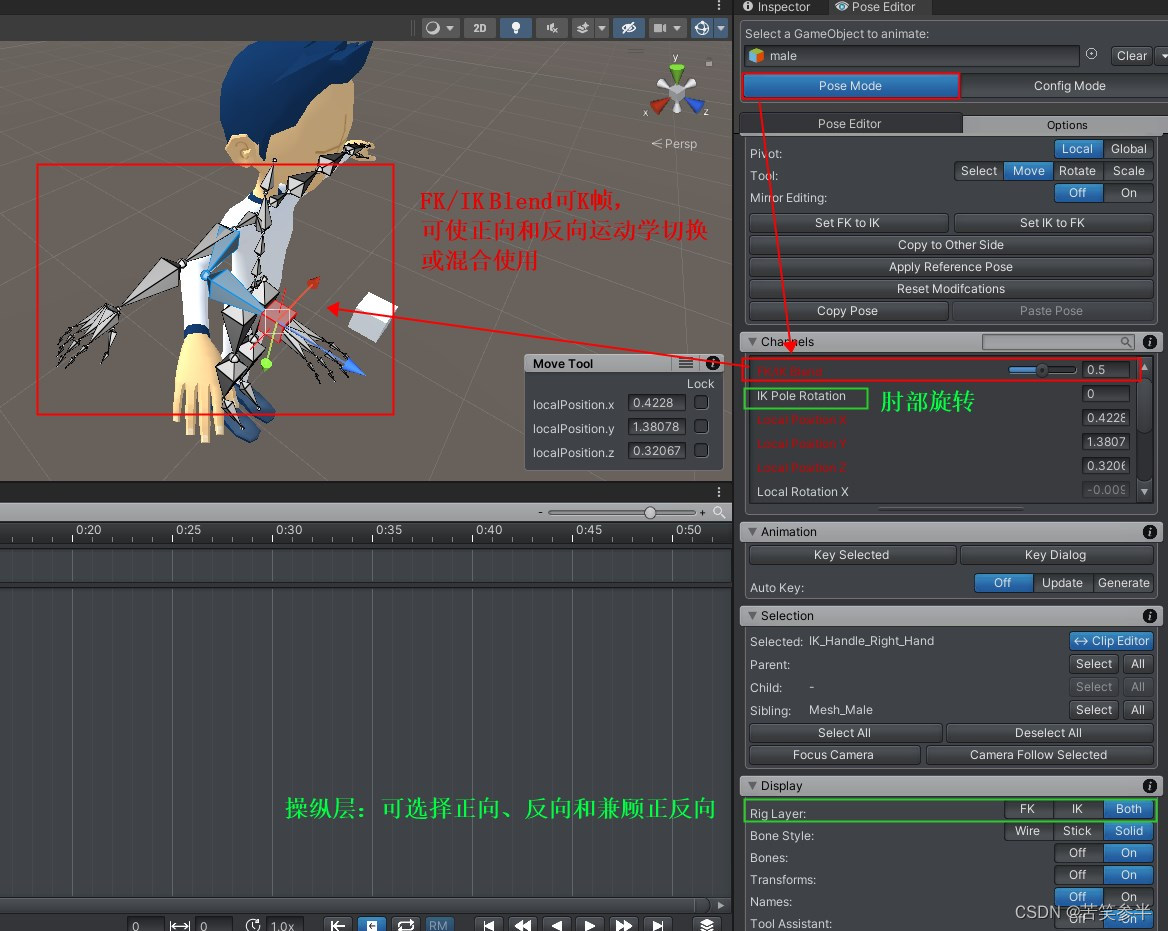
Task: Switch the scene view to 2D mode
Action: point(479,28)
